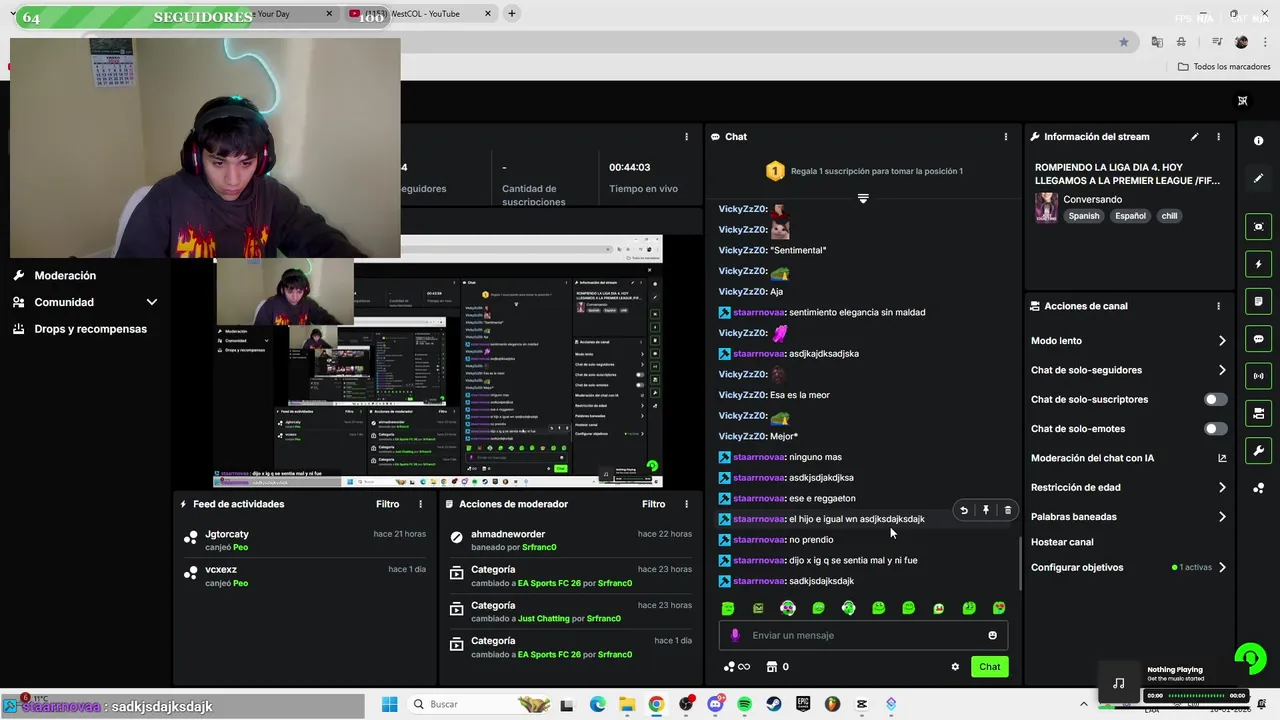The width and height of the screenshot is (1280, 720).
Task: Open Discord from the taskbar
Action: tap(714, 704)
